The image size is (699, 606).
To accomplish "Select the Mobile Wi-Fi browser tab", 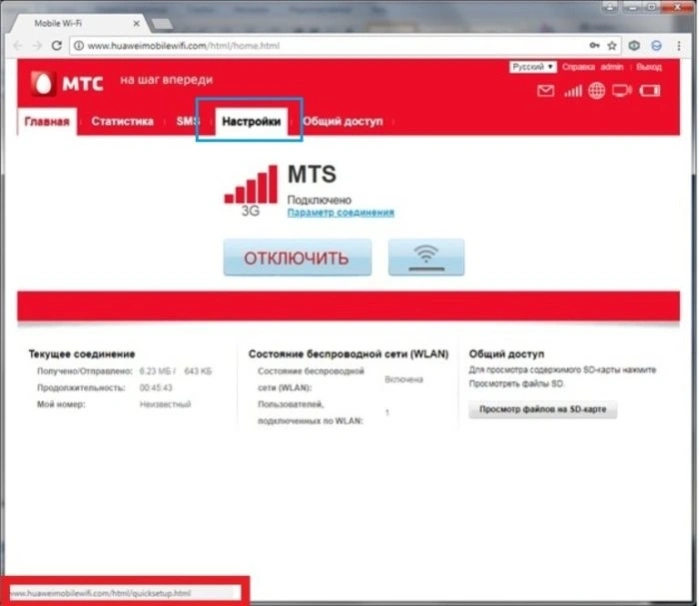I will point(80,23).
